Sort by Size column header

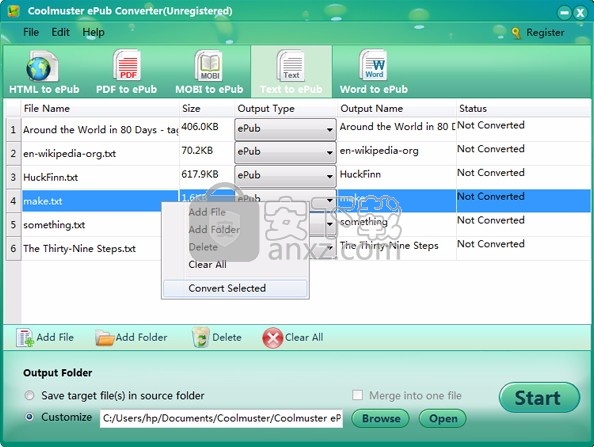[x=207, y=108]
